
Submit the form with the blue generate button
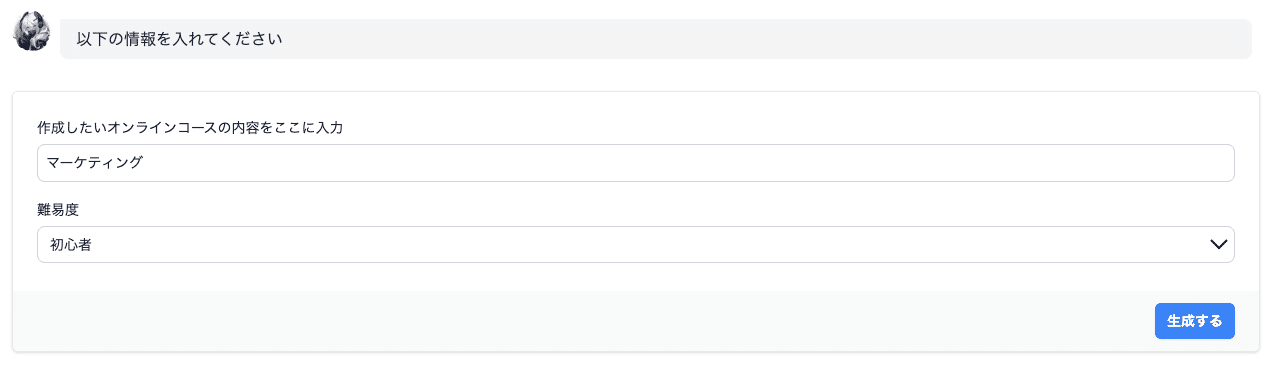tap(1194, 321)
